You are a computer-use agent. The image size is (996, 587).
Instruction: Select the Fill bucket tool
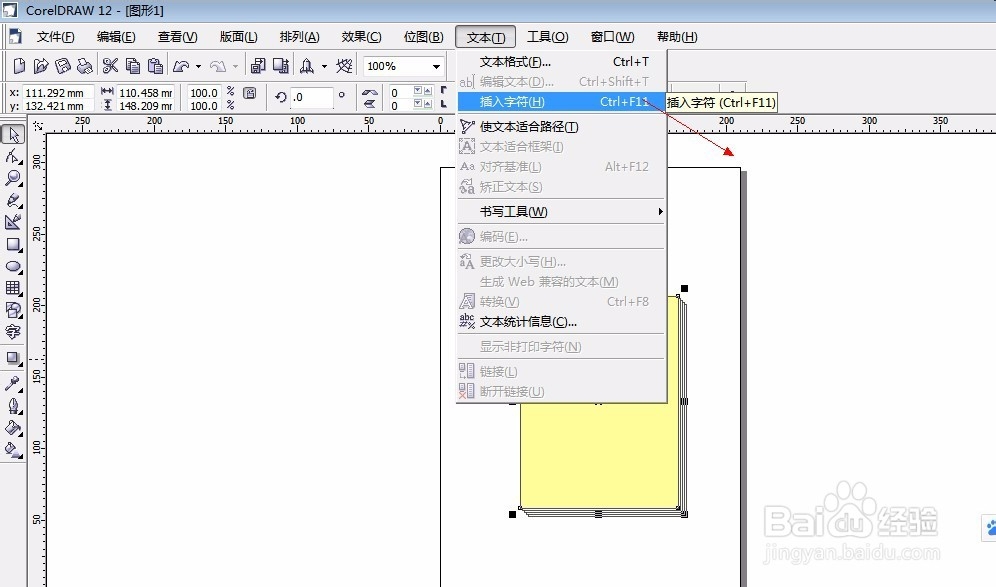[13, 428]
